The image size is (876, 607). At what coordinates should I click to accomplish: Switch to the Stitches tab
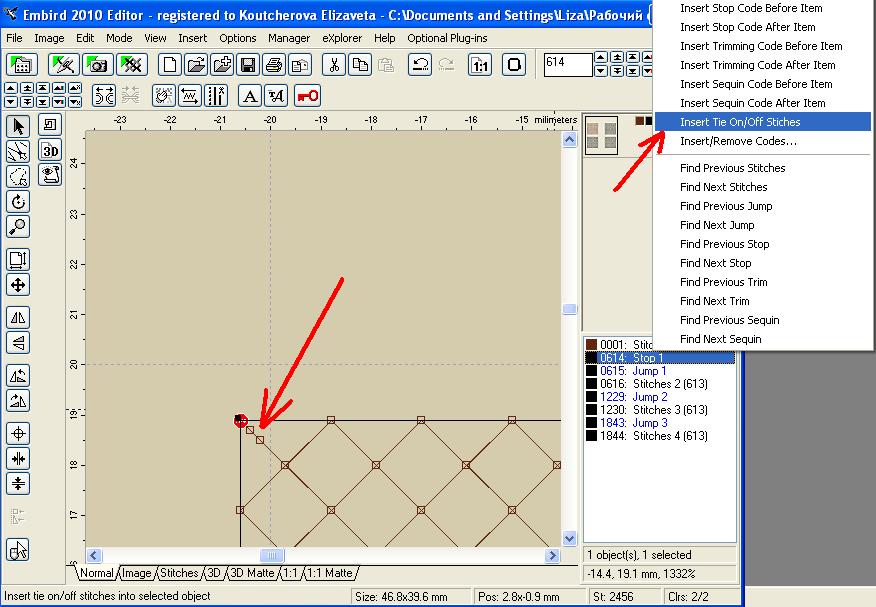point(180,573)
